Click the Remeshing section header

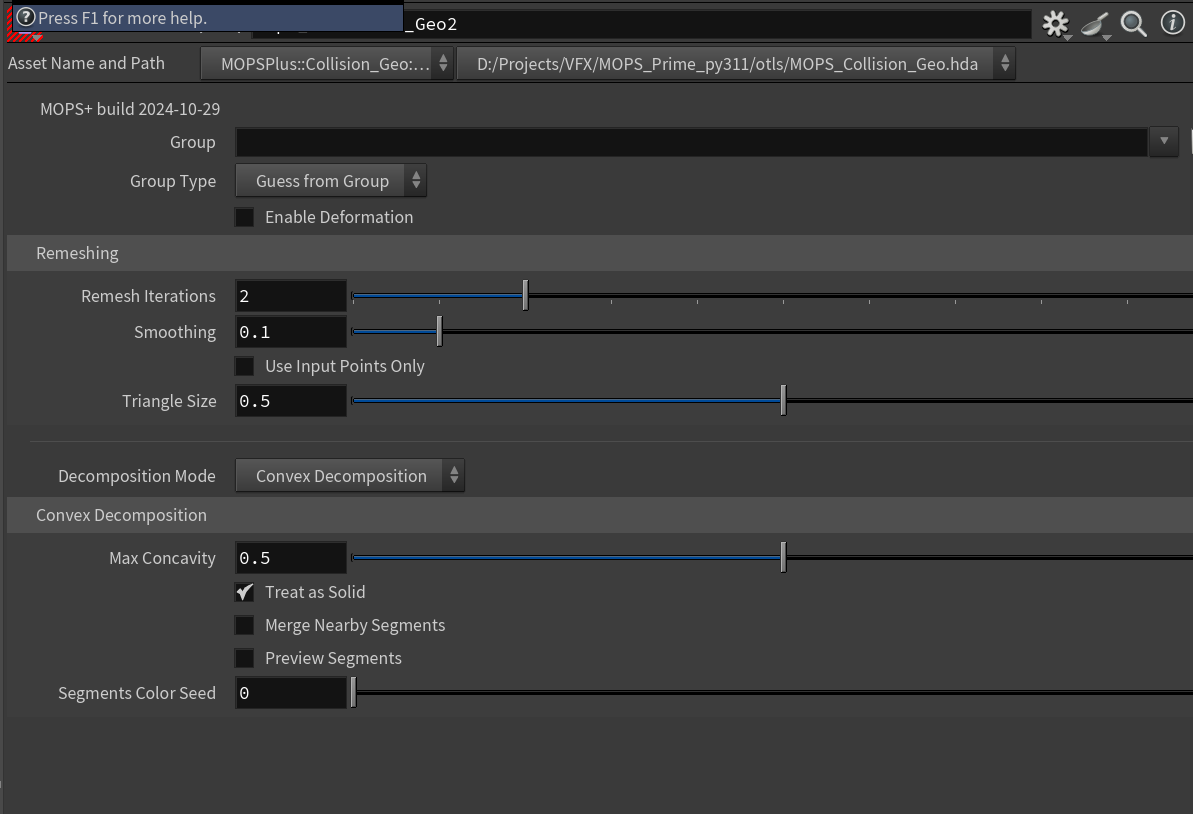point(77,253)
